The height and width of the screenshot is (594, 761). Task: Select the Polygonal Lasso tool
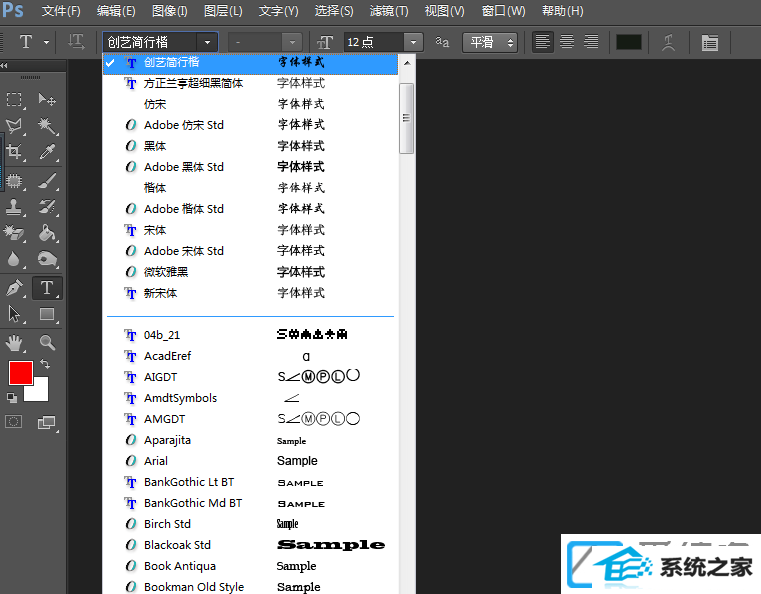pyautogui.click(x=15, y=126)
